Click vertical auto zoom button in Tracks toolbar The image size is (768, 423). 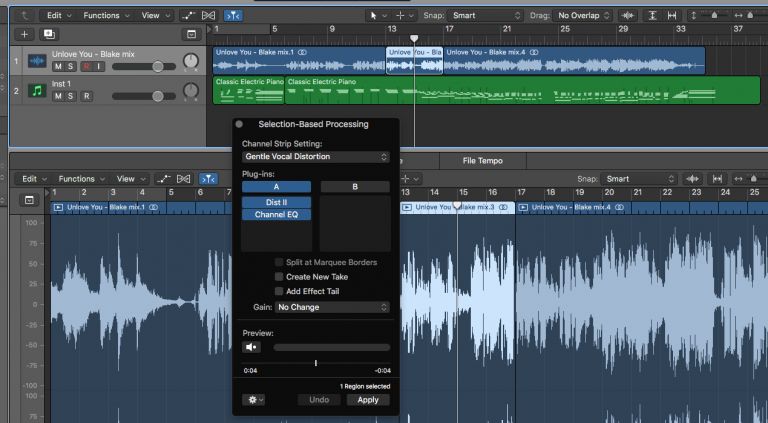pos(652,16)
